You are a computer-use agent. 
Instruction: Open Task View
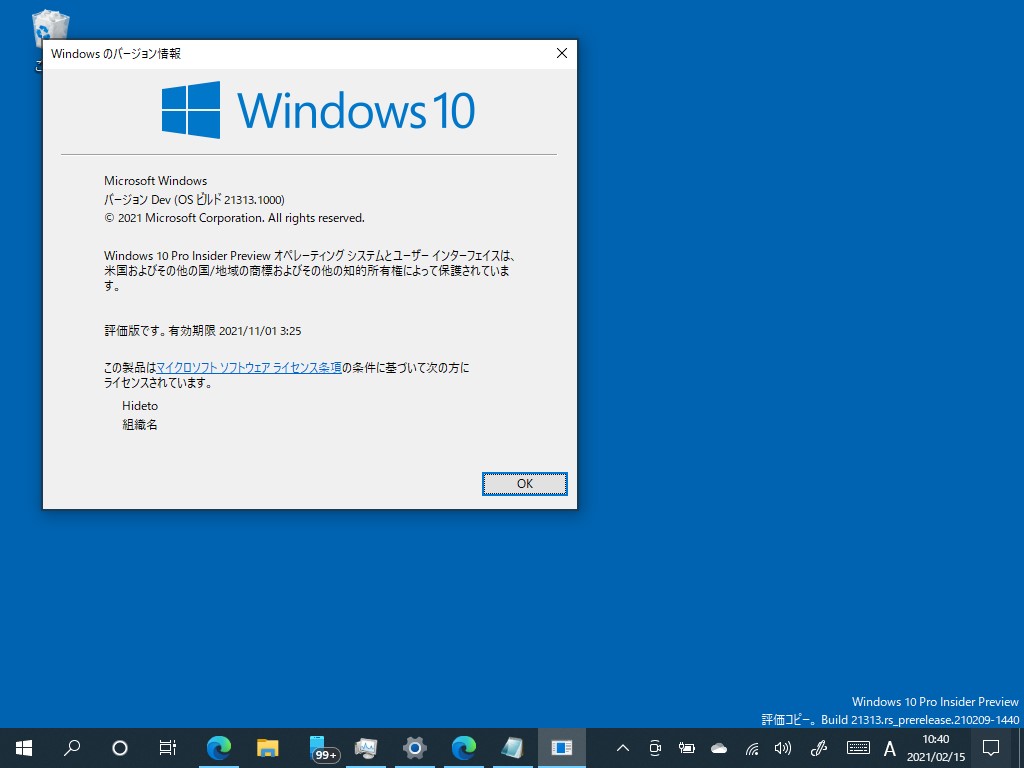pos(167,747)
